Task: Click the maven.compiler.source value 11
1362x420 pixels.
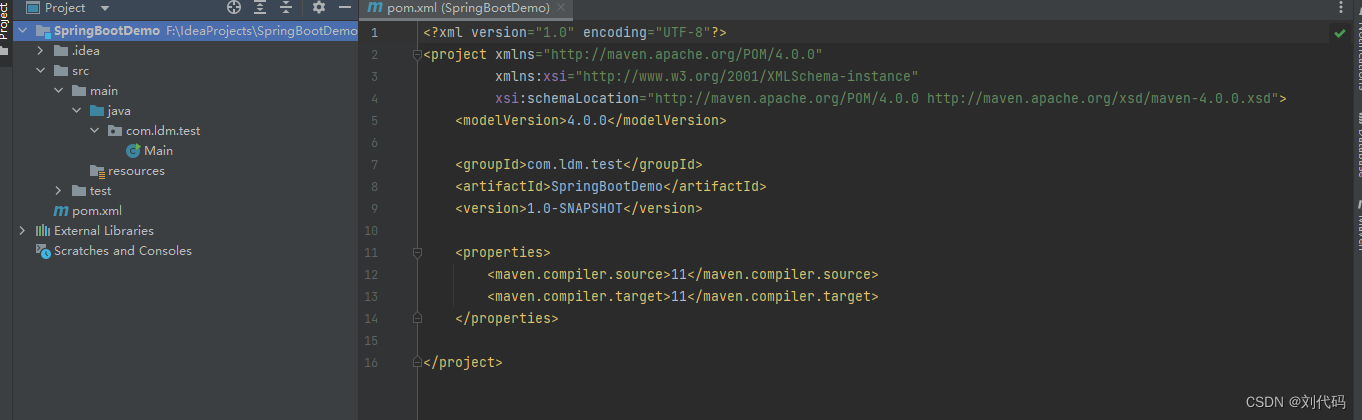Action: [x=679, y=275]
